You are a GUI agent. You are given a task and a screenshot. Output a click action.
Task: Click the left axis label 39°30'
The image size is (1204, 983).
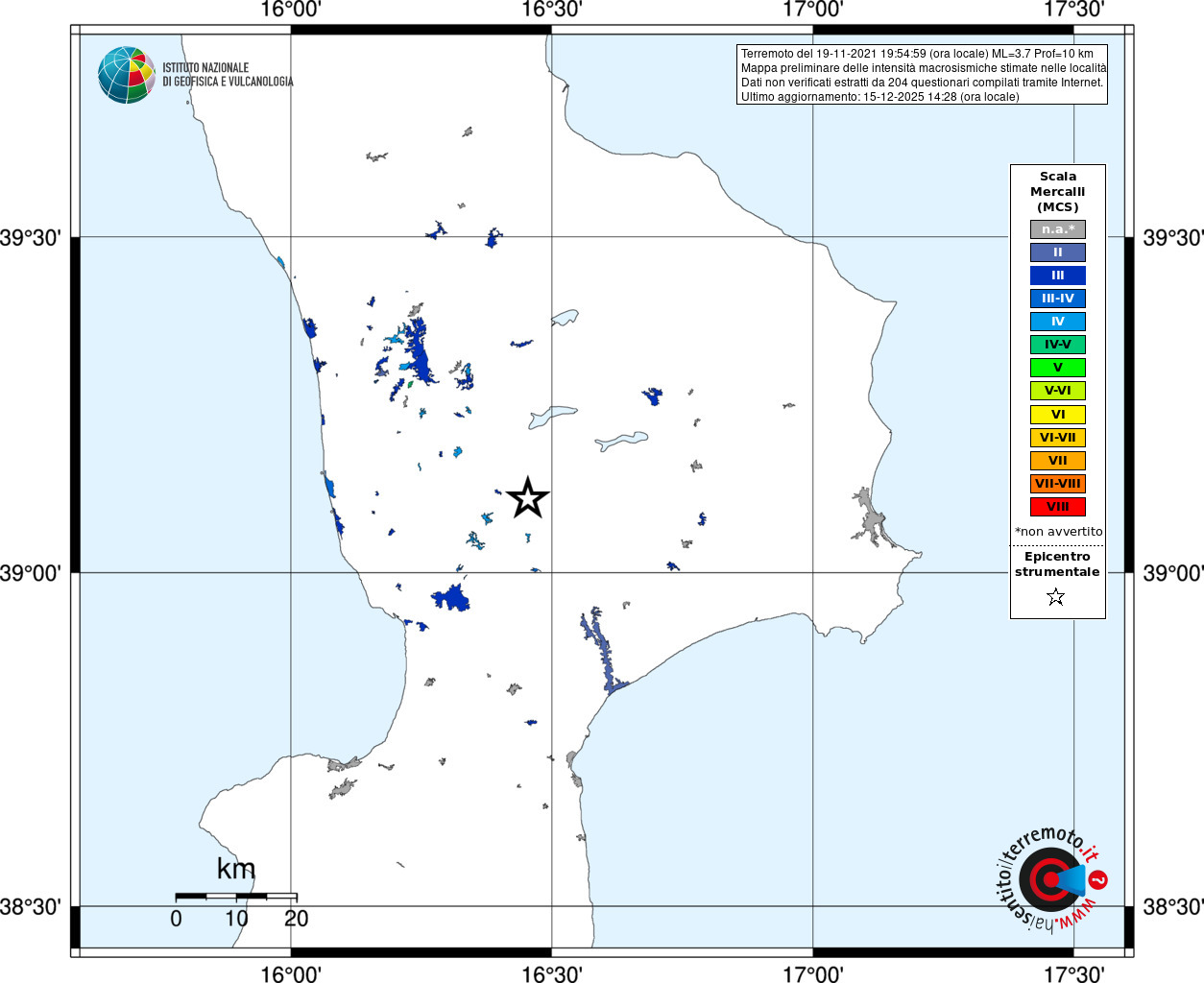(x=31, y=238)
